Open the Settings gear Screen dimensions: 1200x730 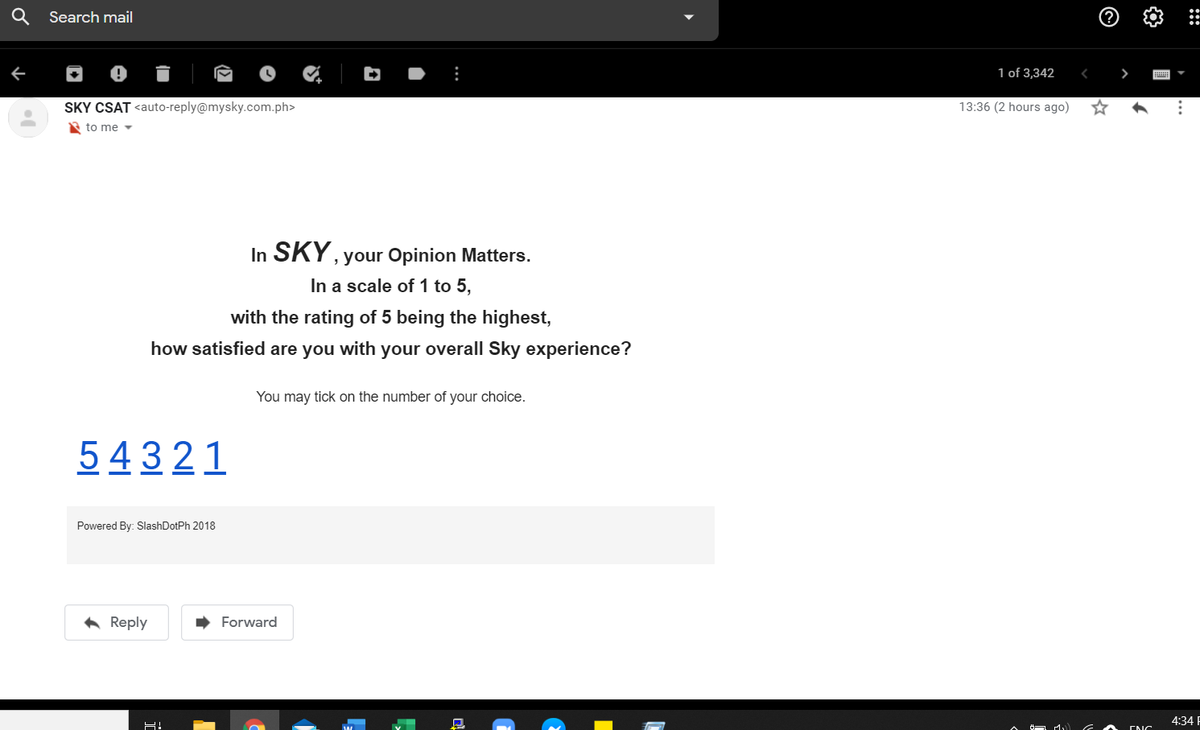coord(1154,17)
